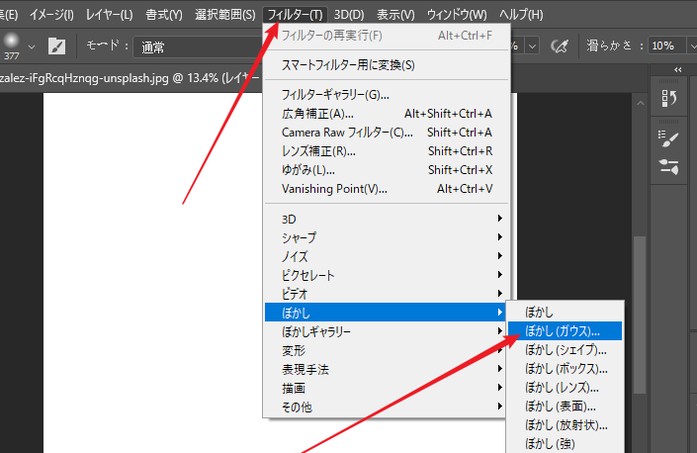This screenshot has width=697, height=453.
Task: Toggle pressure for opacity icon
Action: coord(559,45)
